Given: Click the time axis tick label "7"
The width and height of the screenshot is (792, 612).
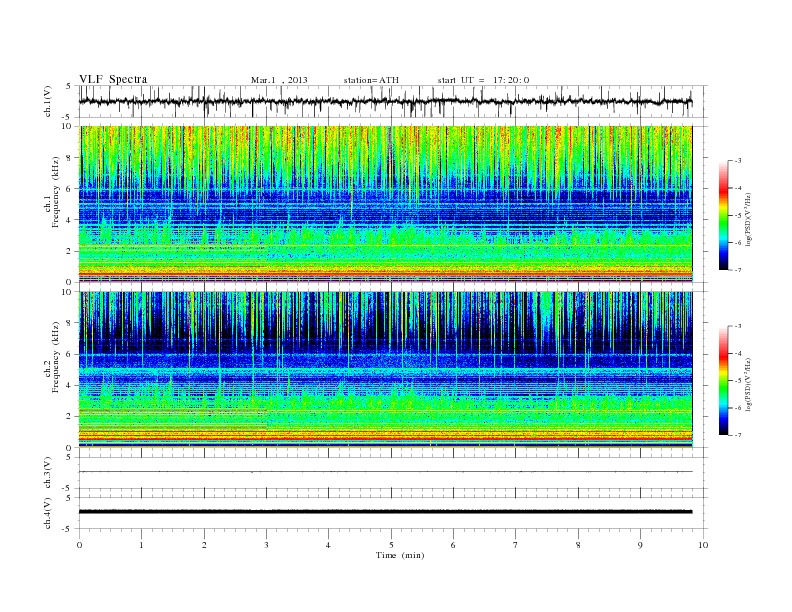Looking at the screenshot, I should (x=516, y=545).
